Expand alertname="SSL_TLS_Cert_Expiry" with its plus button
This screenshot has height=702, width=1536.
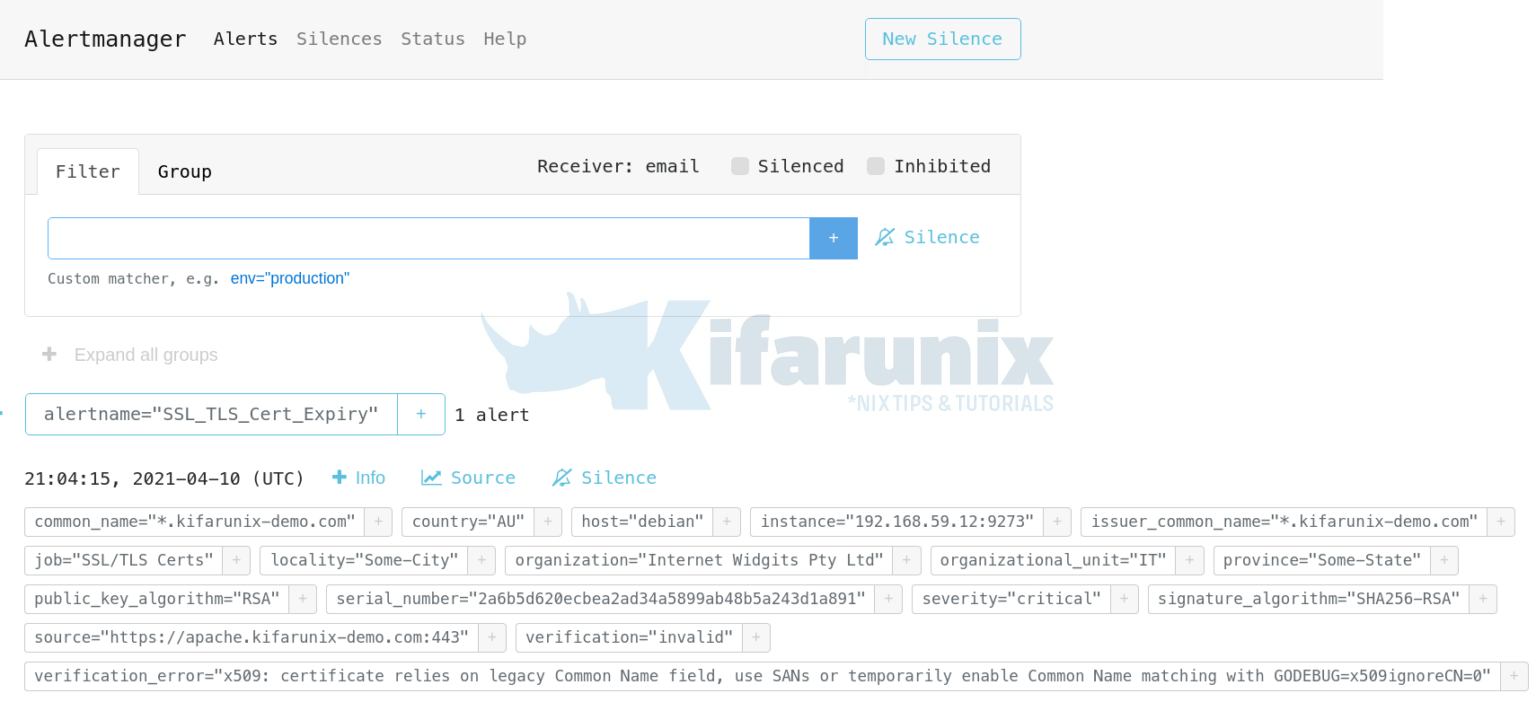[x=421, y=414]
